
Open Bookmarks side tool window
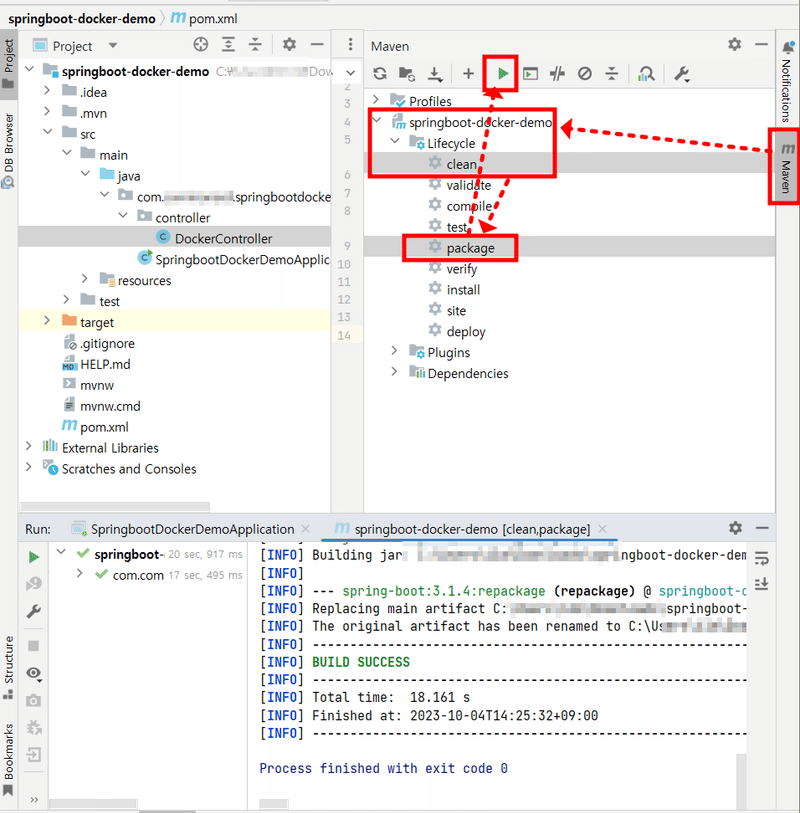click(x=8, y=759)
